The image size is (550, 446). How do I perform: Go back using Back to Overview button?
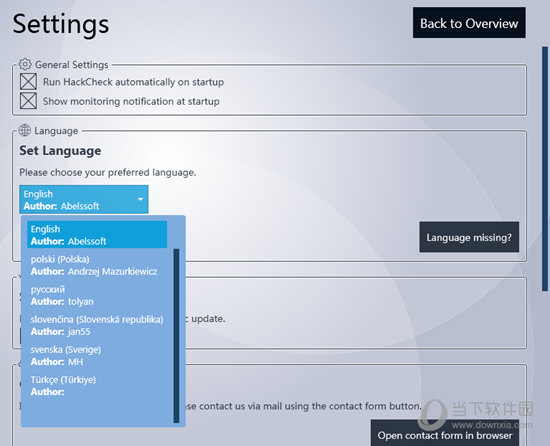tap(469, 23)
